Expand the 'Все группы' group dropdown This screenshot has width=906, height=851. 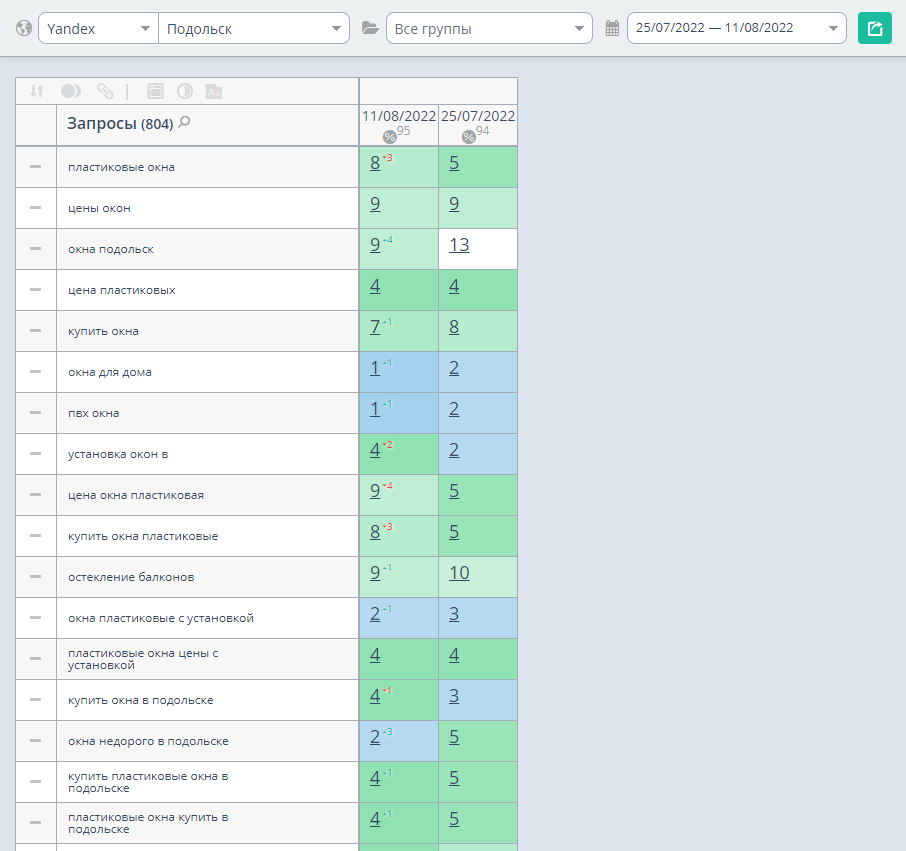point(488,29)
